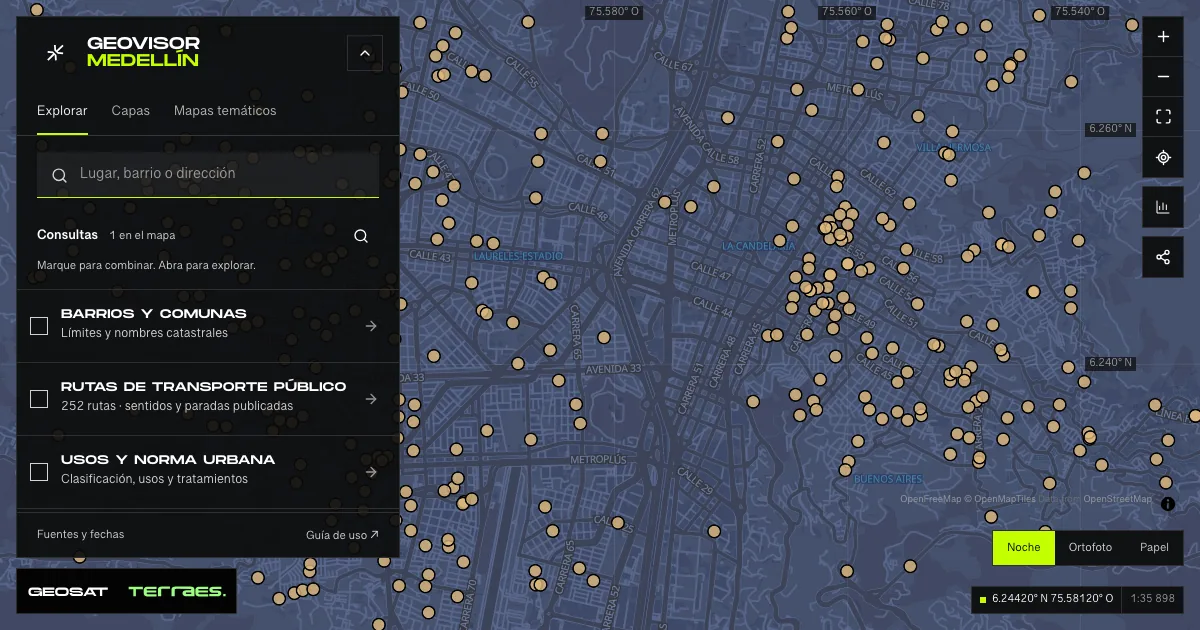
Task: Check the Rutas de Transporte Público checkbox
Action: (39, 399)
